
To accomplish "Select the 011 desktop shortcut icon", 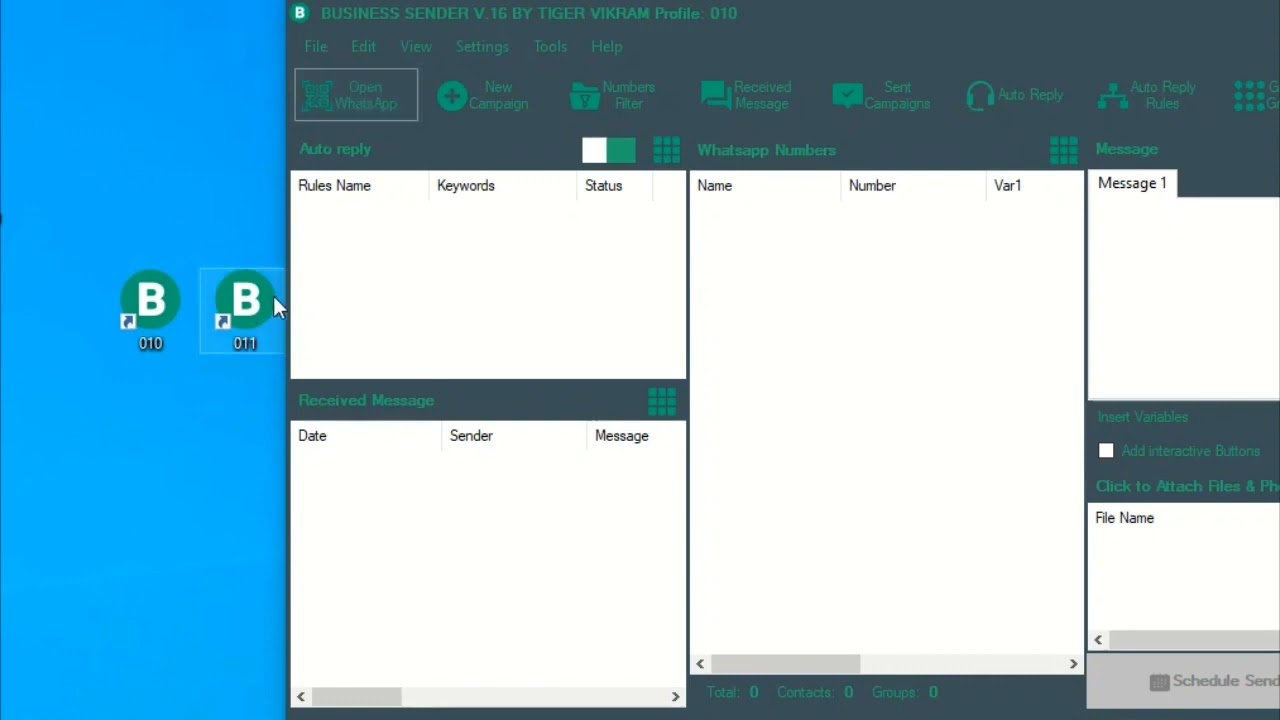I will point(244,309).
